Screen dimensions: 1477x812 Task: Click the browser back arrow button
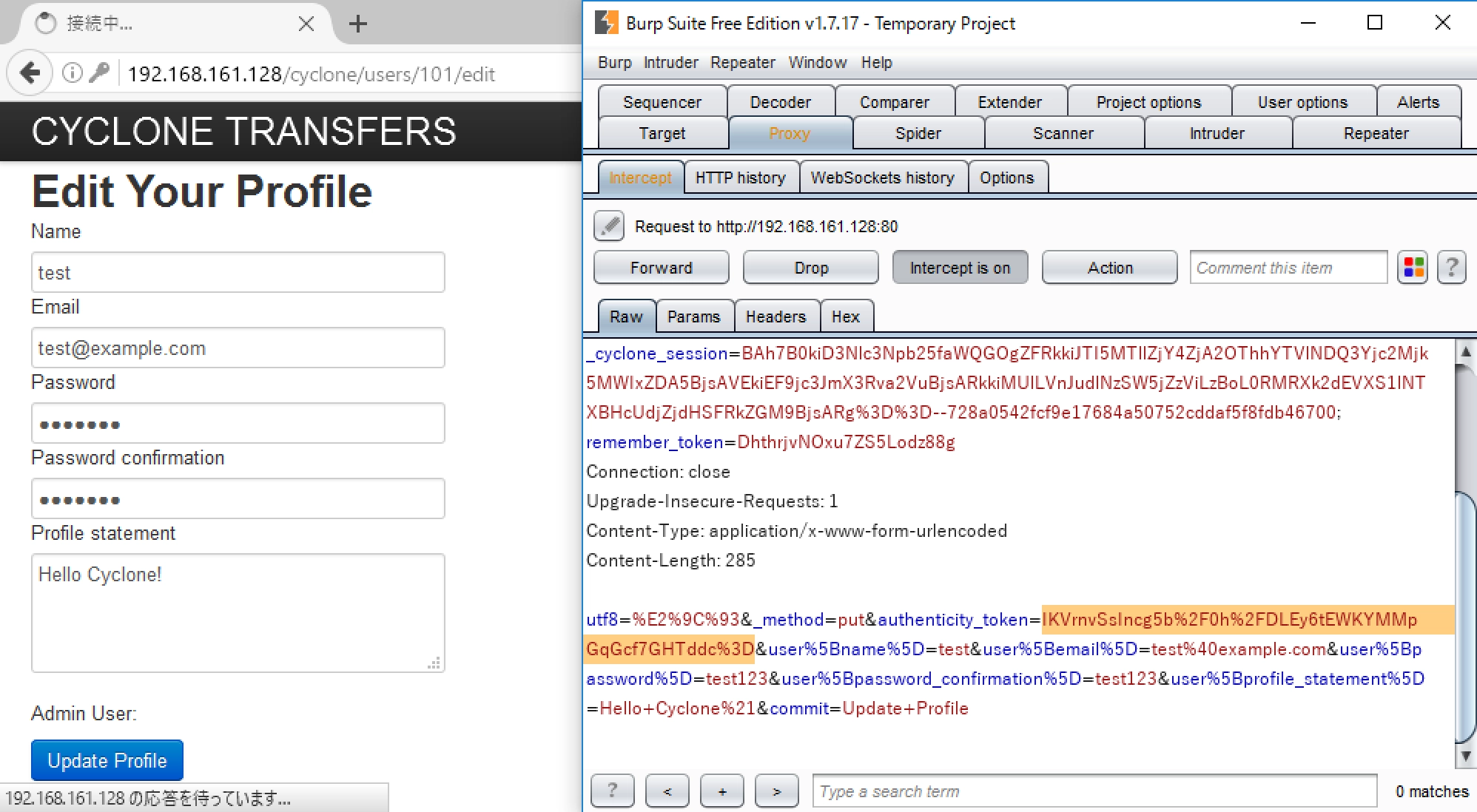point(30,73)
